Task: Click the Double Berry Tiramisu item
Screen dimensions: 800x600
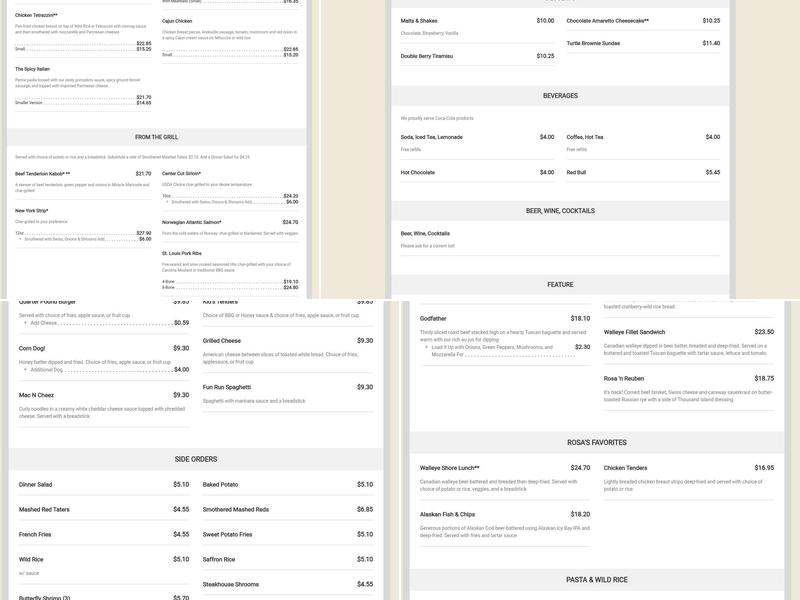Action: pyautogui.click(x=427, y=56)
